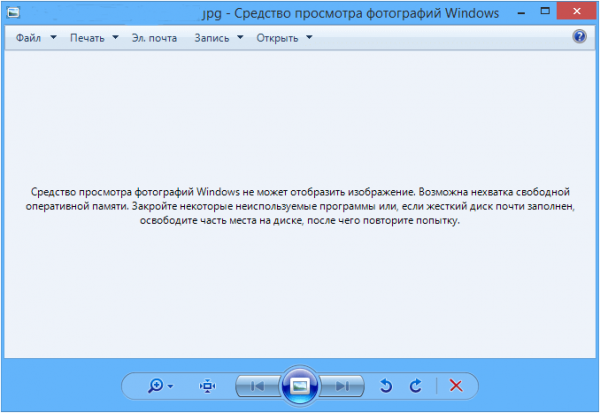Open the Файл menu
Screen dimensions: 600x413
coord(28,38)
